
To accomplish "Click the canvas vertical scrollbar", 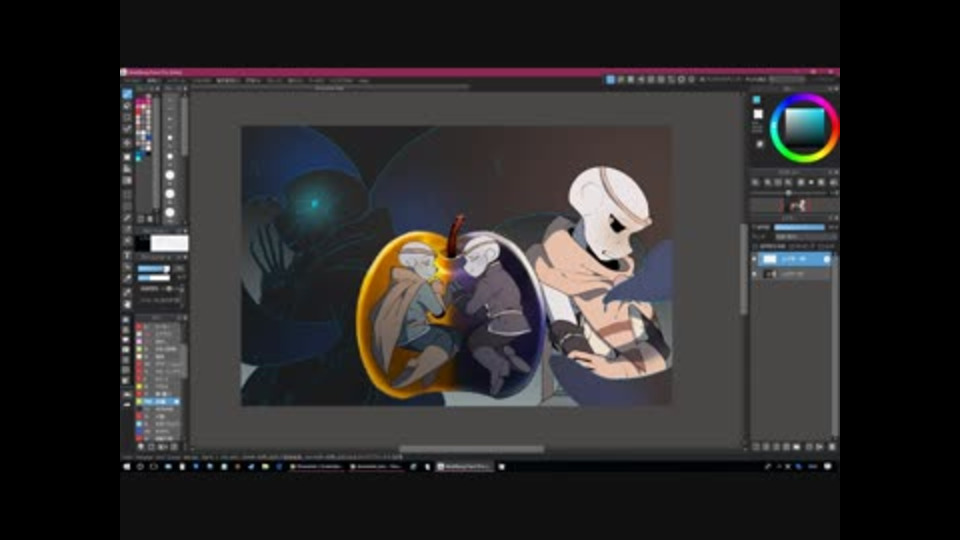I will coord(744,269).
